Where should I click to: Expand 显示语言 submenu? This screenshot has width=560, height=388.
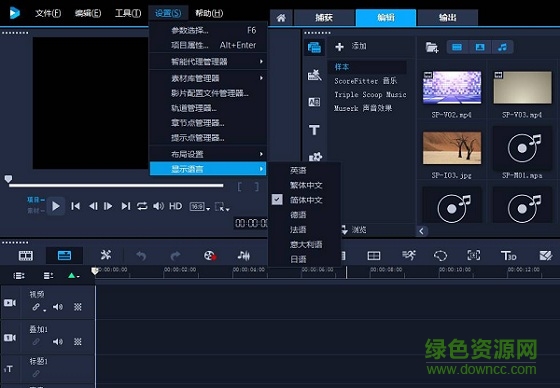point(208,169)
